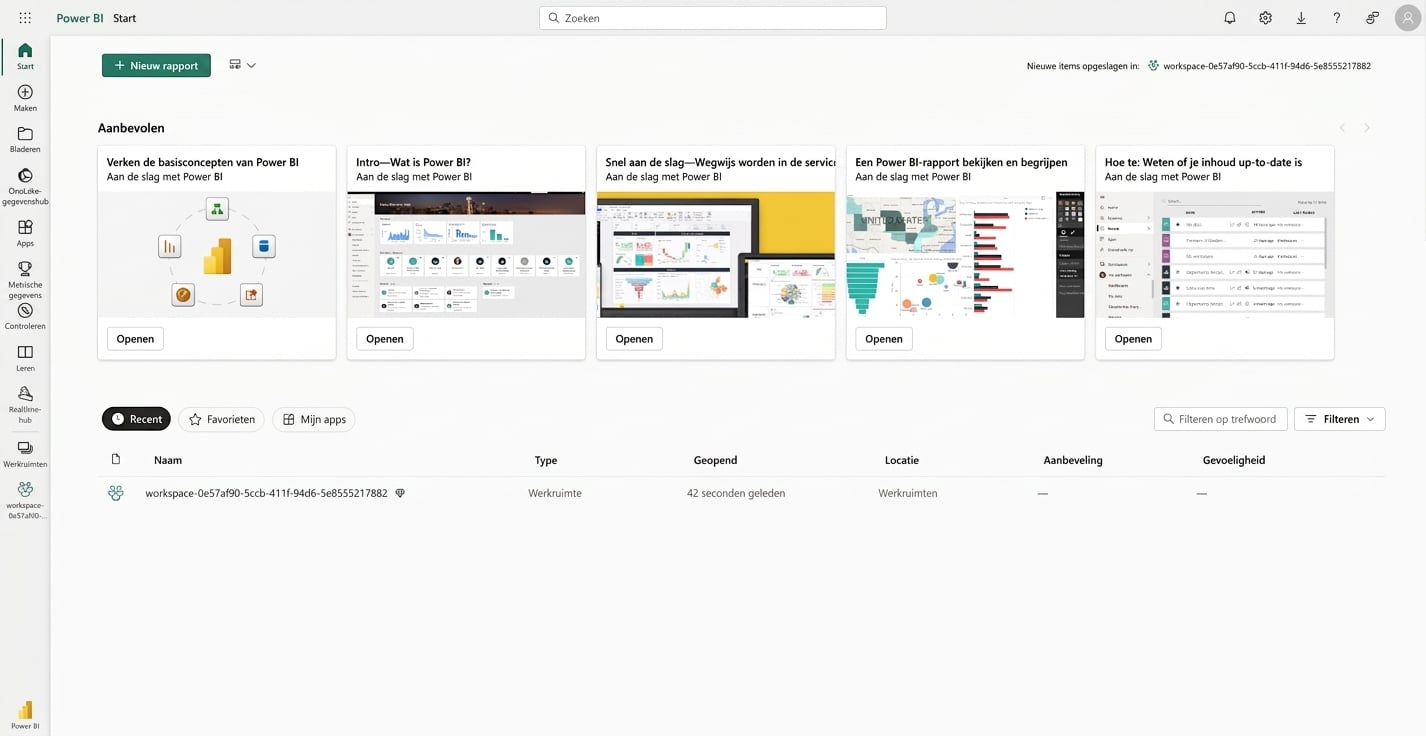This screenshot has width=1426, height=736.
Task: Sort by the Naam column header
Action: click(168, 460)
